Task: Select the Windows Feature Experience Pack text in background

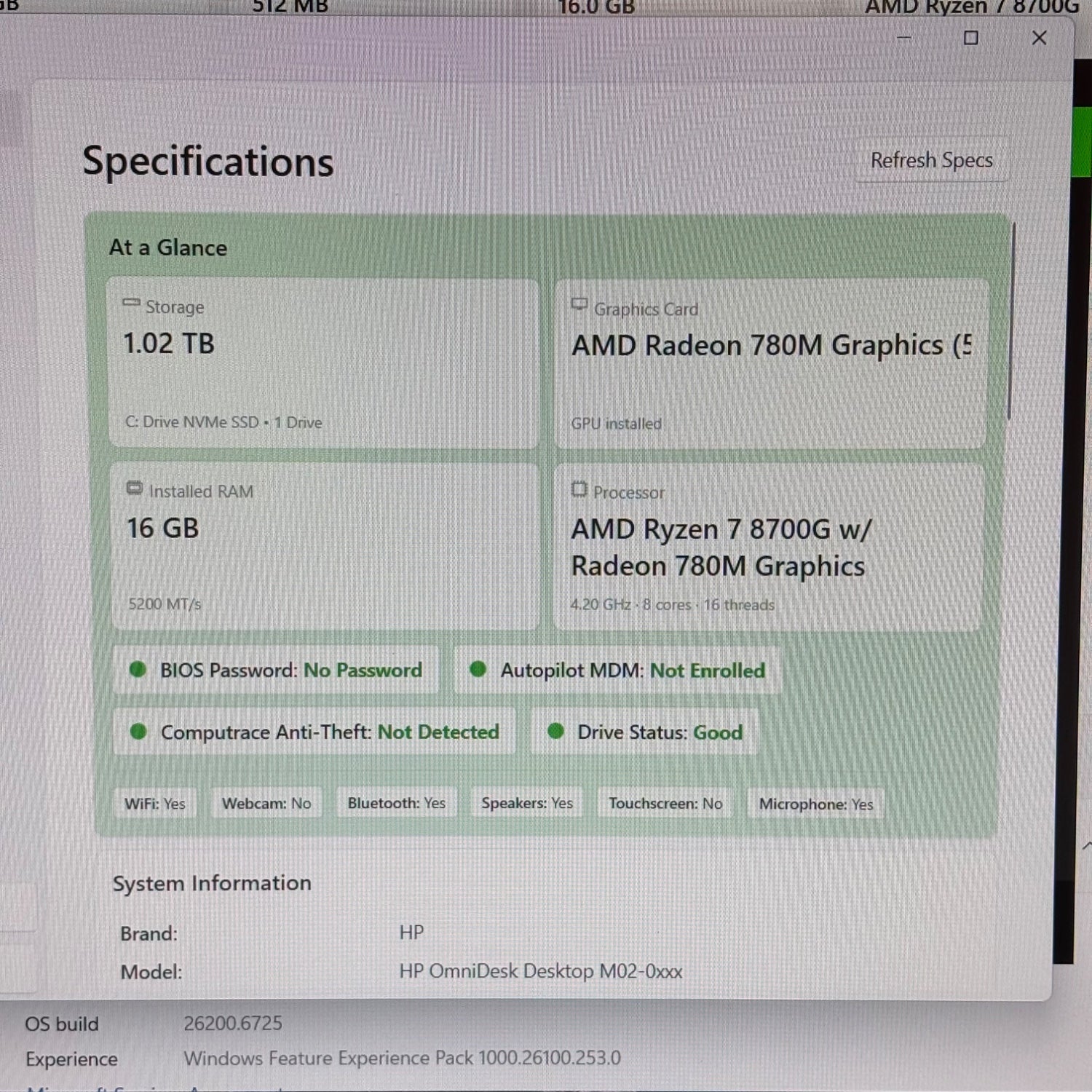Action: point(402,1059)
